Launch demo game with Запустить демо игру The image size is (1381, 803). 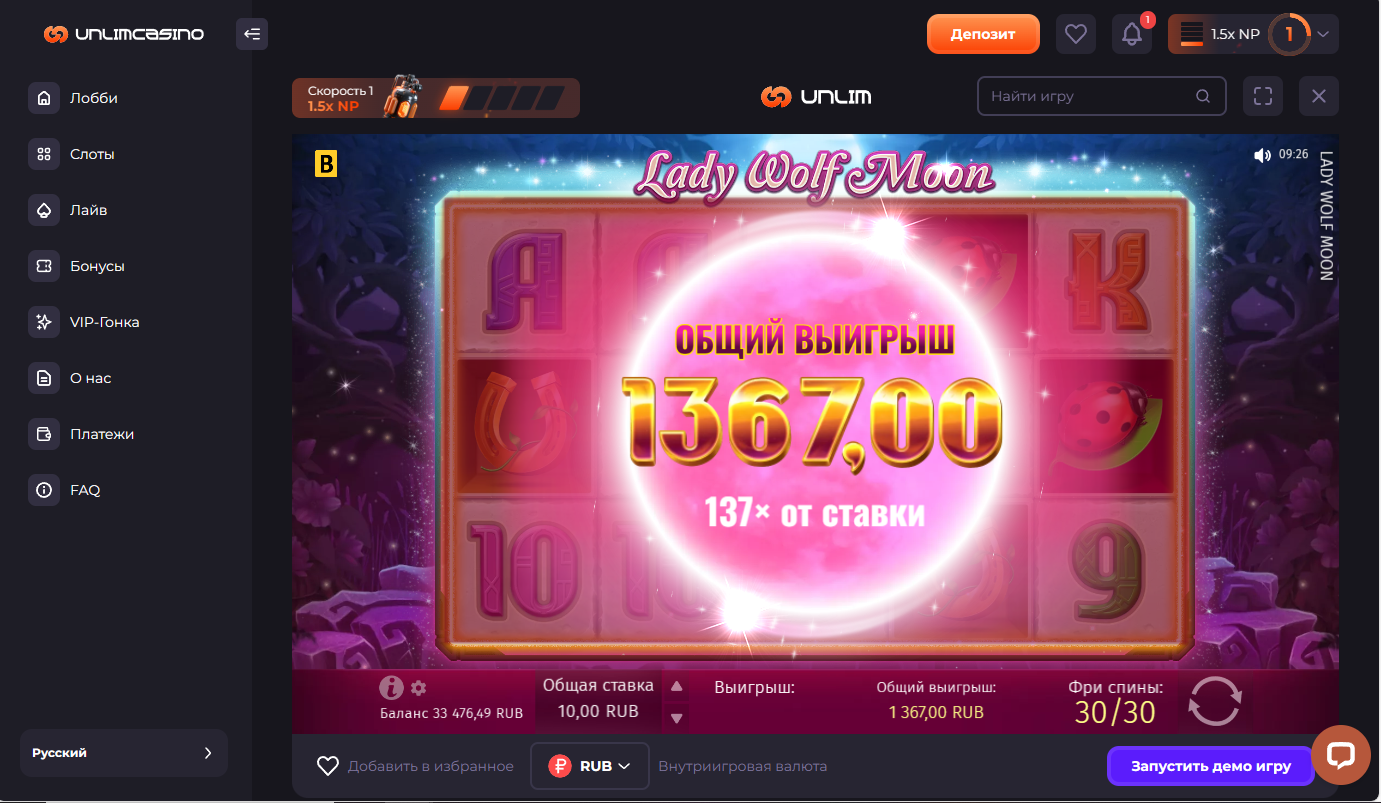tap(1211, 766)
